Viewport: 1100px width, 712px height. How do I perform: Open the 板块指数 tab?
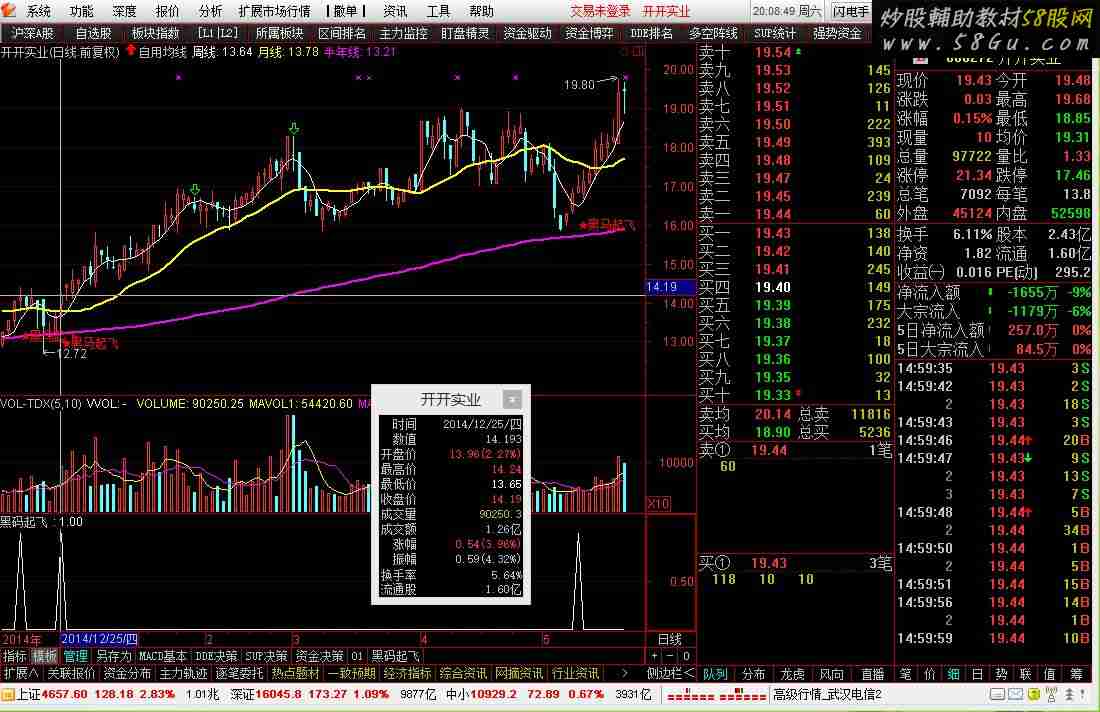(x=155, y=33)
